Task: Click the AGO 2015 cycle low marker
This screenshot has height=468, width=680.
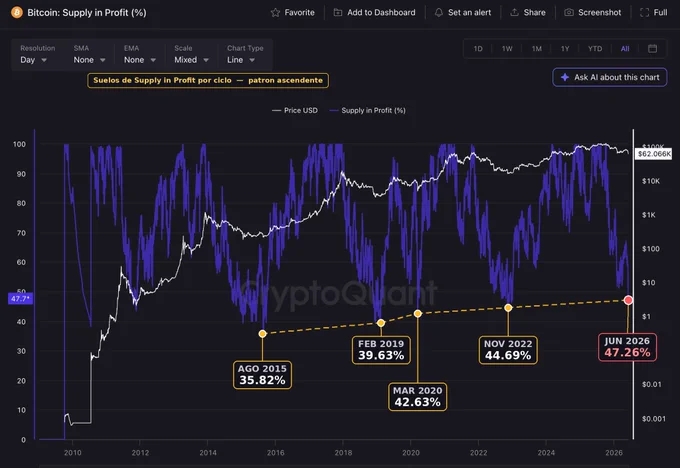Action: click(262, 334)
